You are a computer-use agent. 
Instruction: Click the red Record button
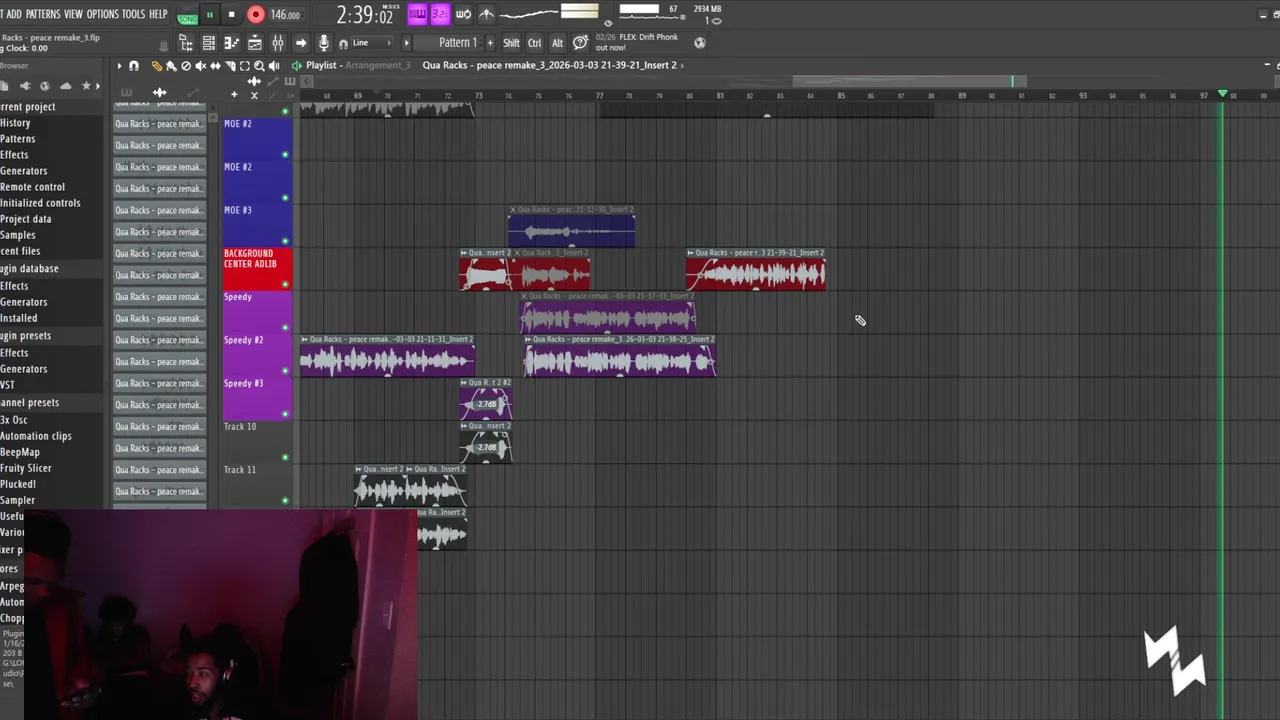[256, 15]
